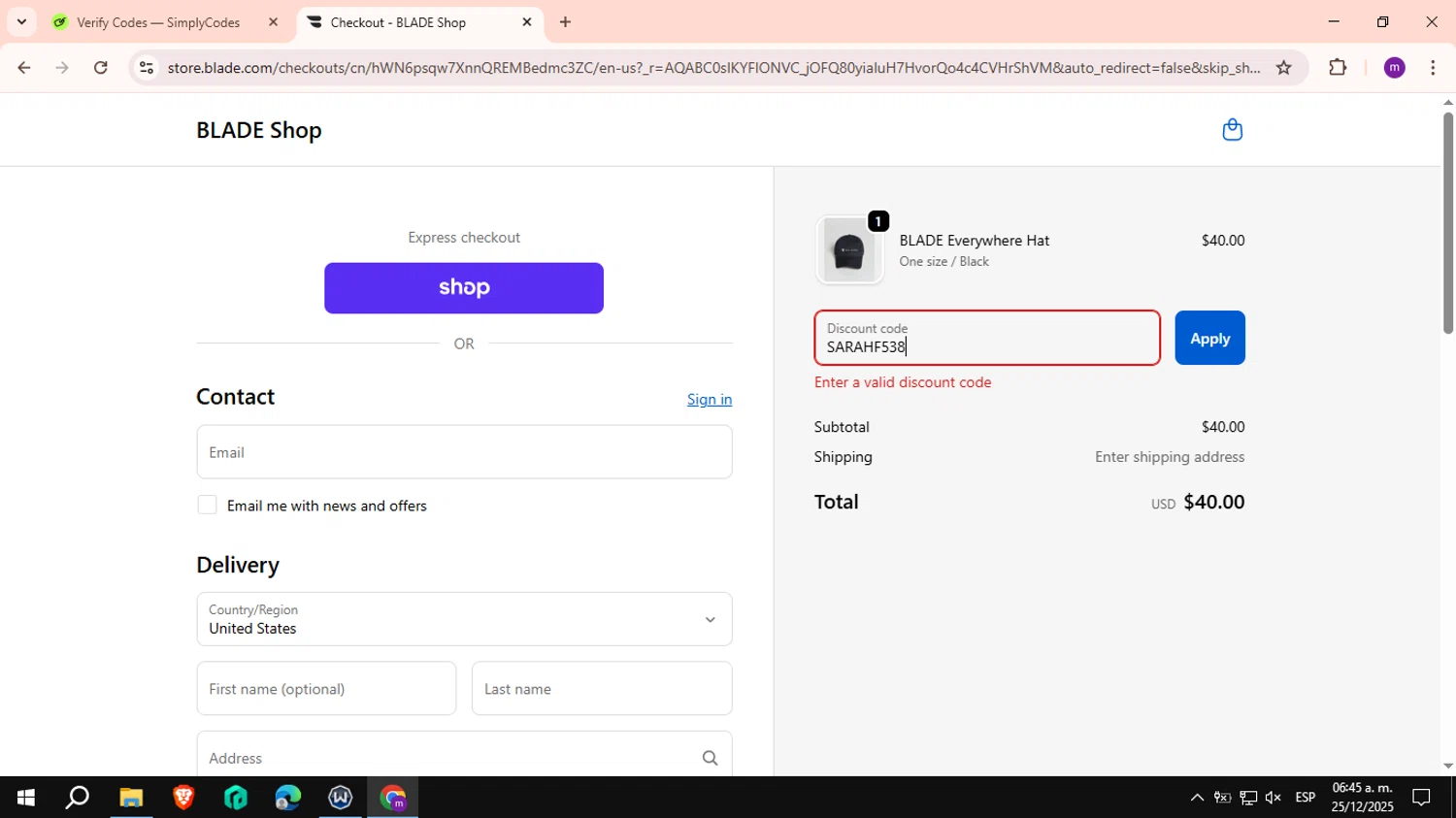
Task: Close the Verify Codes SimplyCodes tab
Action: [x=273, y=22]
